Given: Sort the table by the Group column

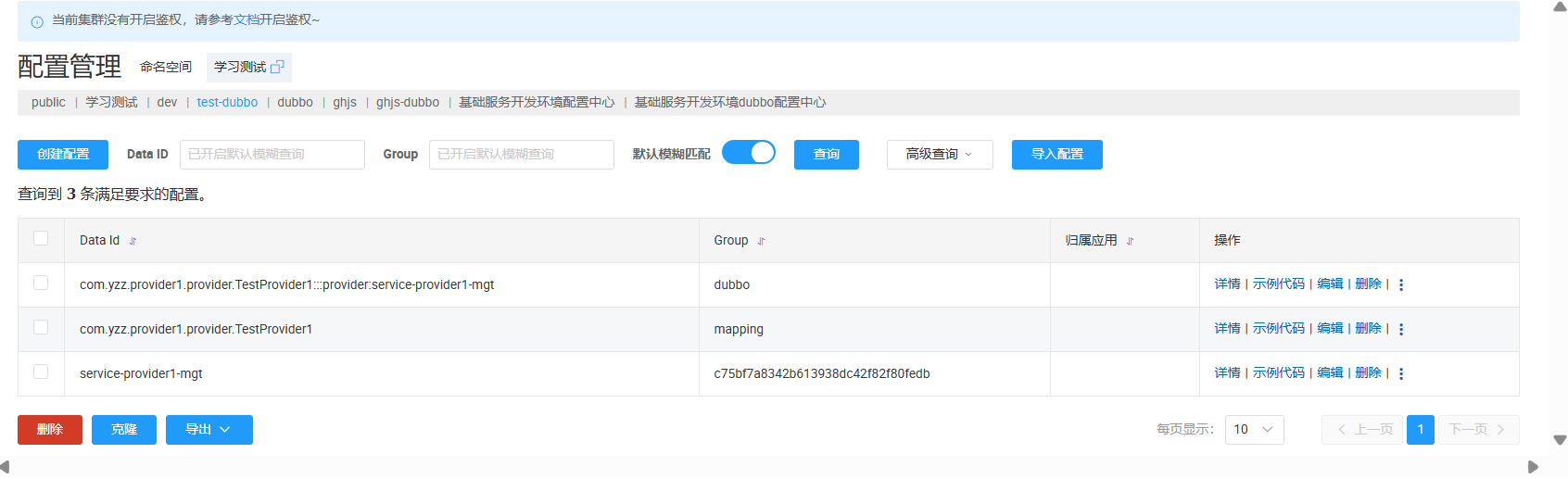Looking at the screenshot, I should 761,241.
